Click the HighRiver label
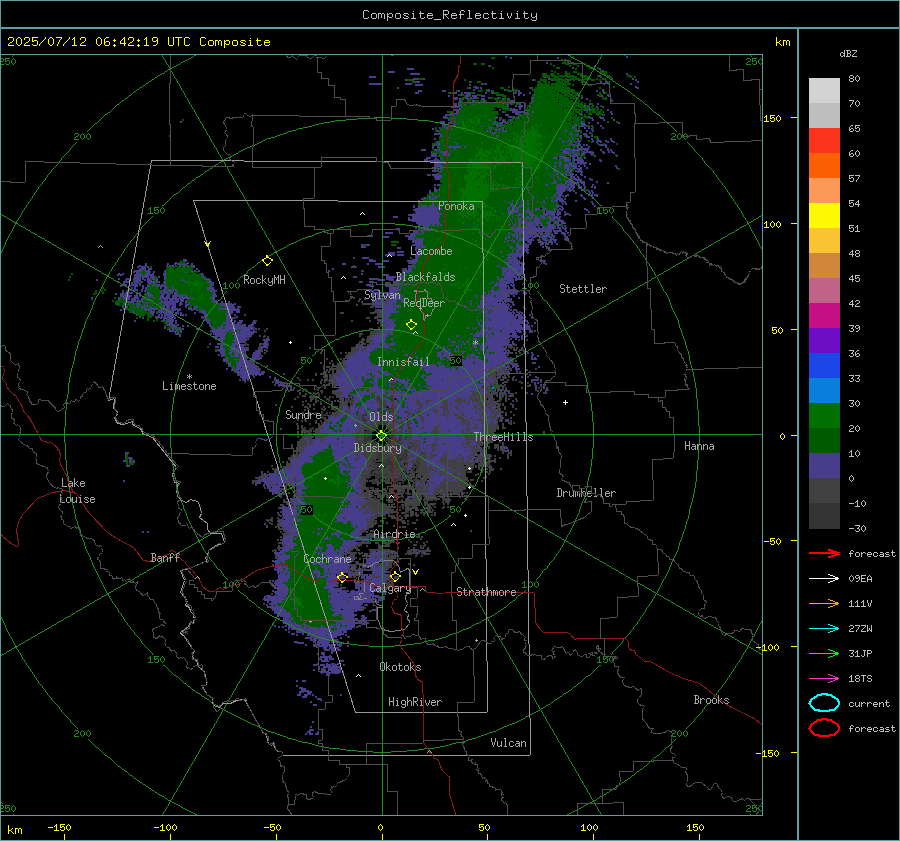This screenshot has height=841, width=900. coord(415,702)
